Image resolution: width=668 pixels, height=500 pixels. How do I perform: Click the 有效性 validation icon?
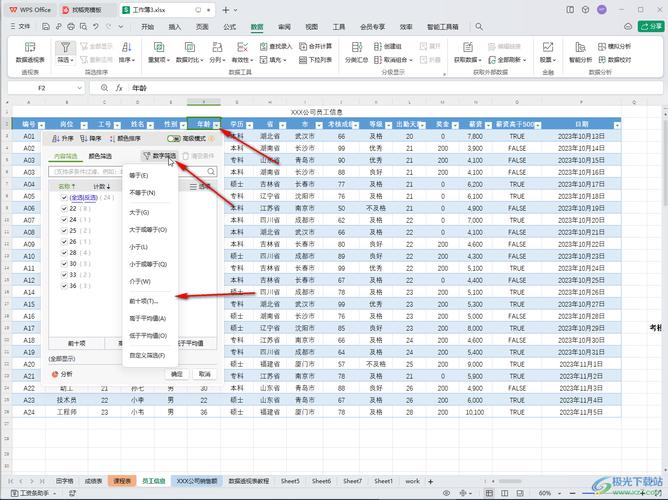242,47
